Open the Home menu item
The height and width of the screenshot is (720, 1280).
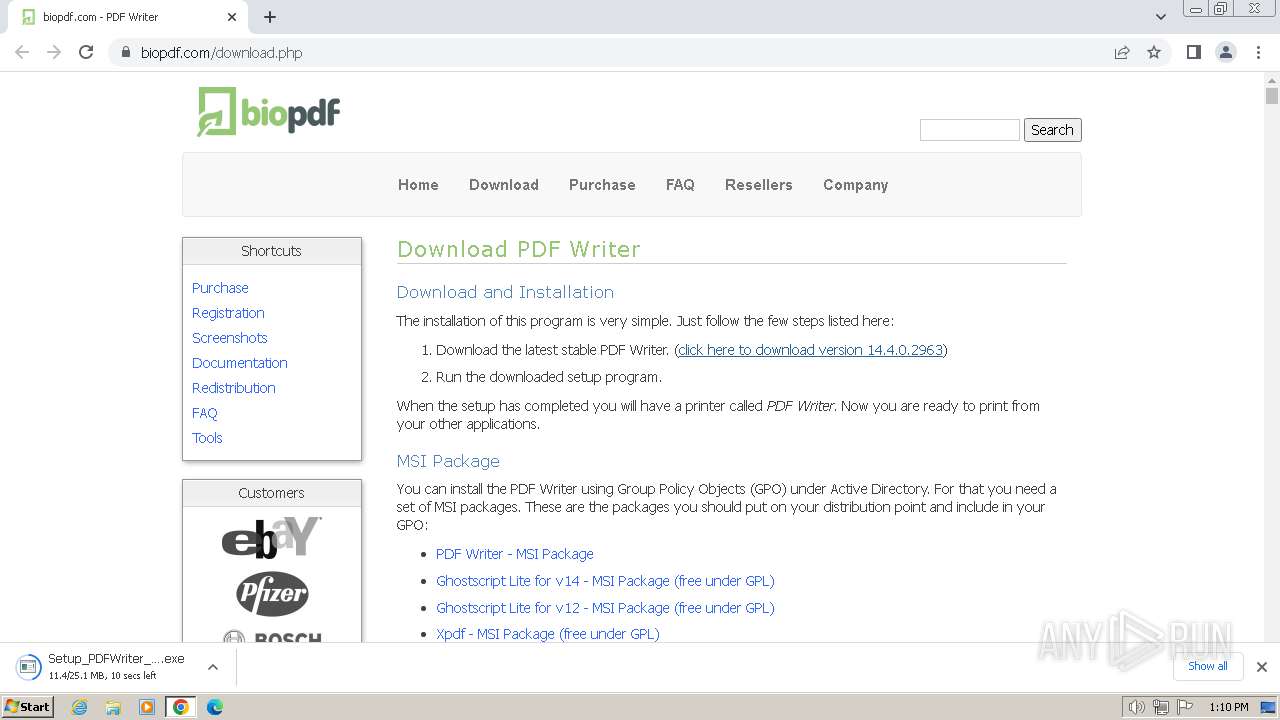click(x=418, y=185)
